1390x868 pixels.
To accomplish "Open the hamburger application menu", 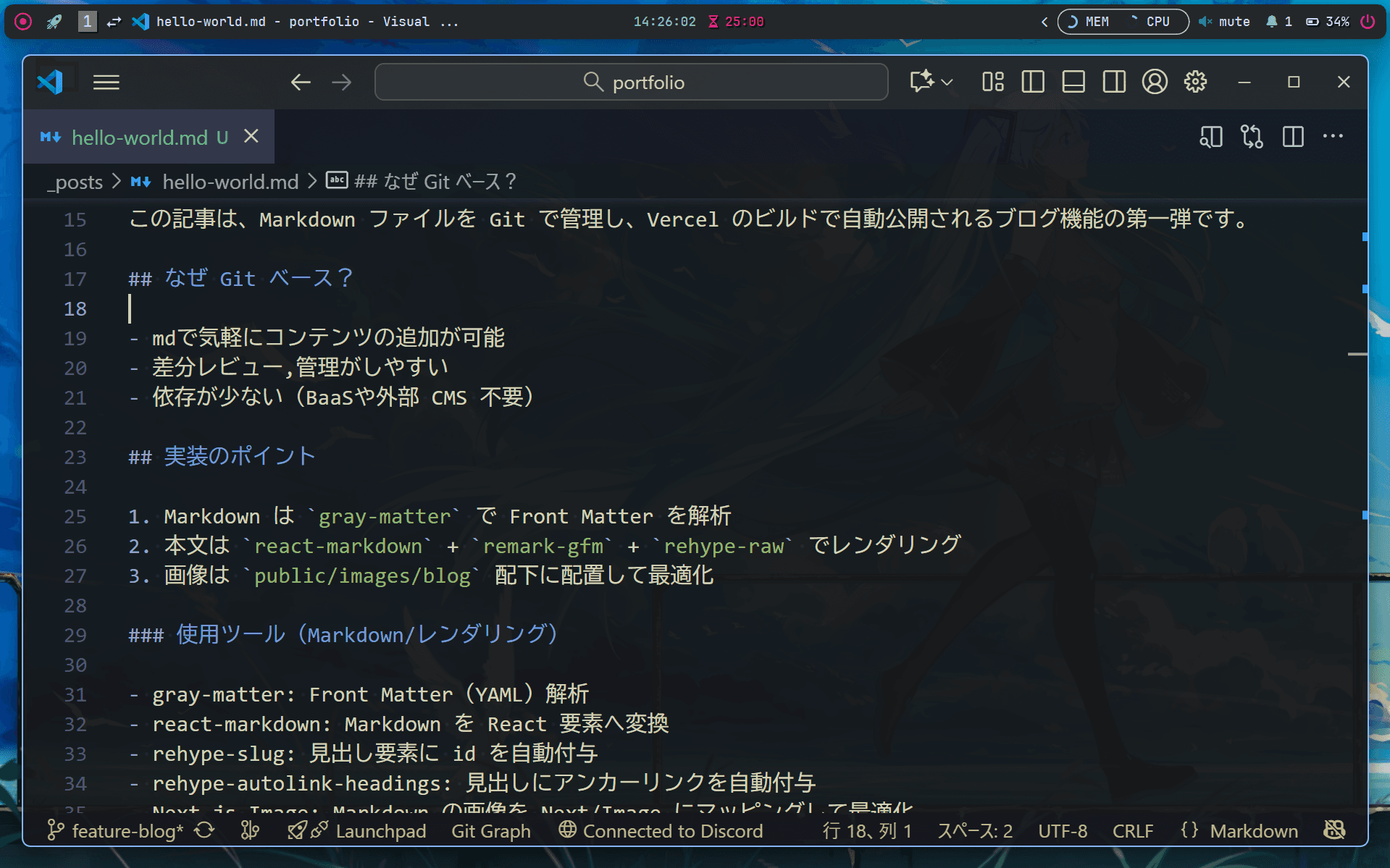I will [106, 83].
